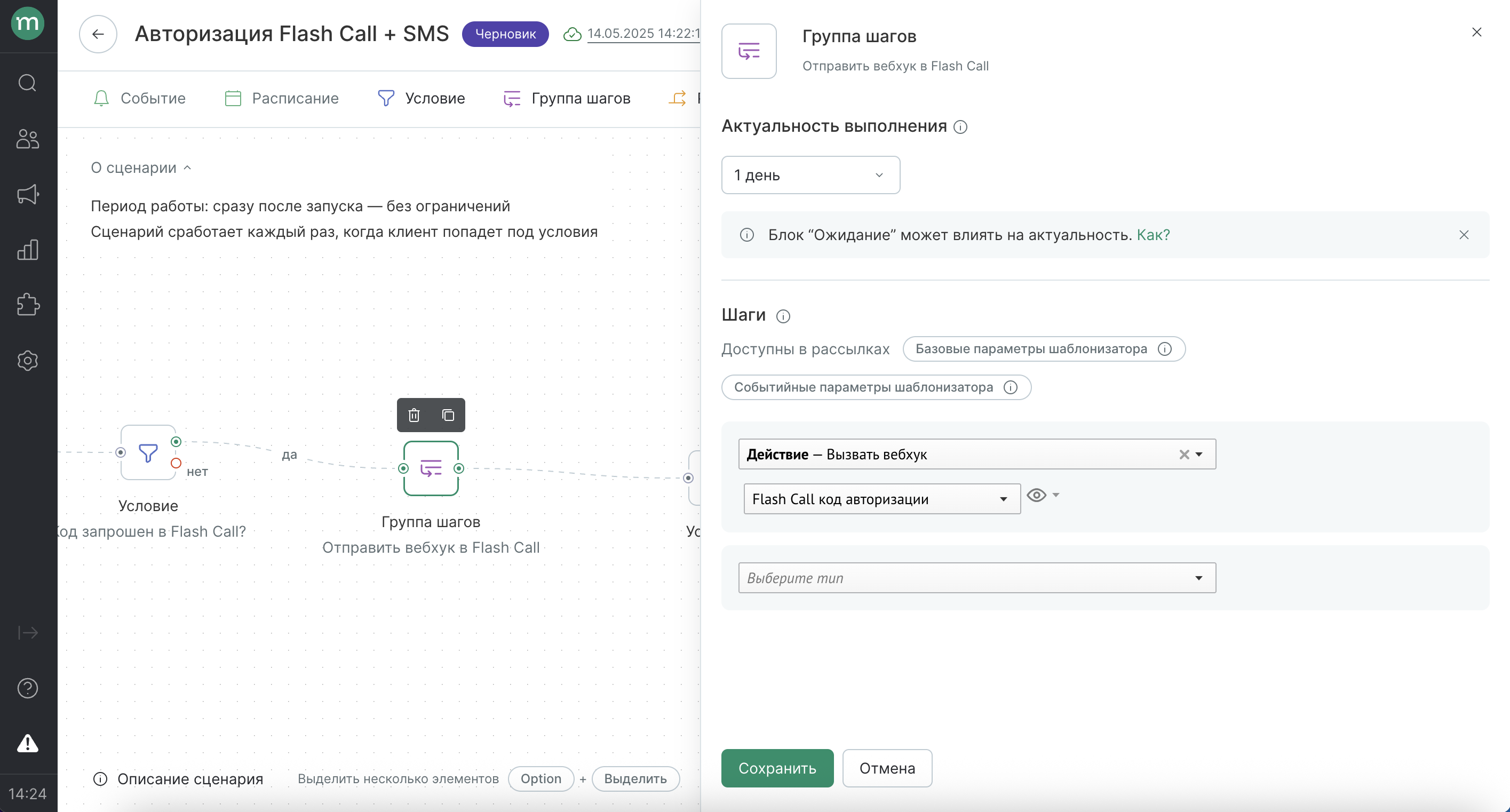Open settings via the gear icon
This screenshot has width=1510, height=812.
pyautogui.click(x=28, y=360)
